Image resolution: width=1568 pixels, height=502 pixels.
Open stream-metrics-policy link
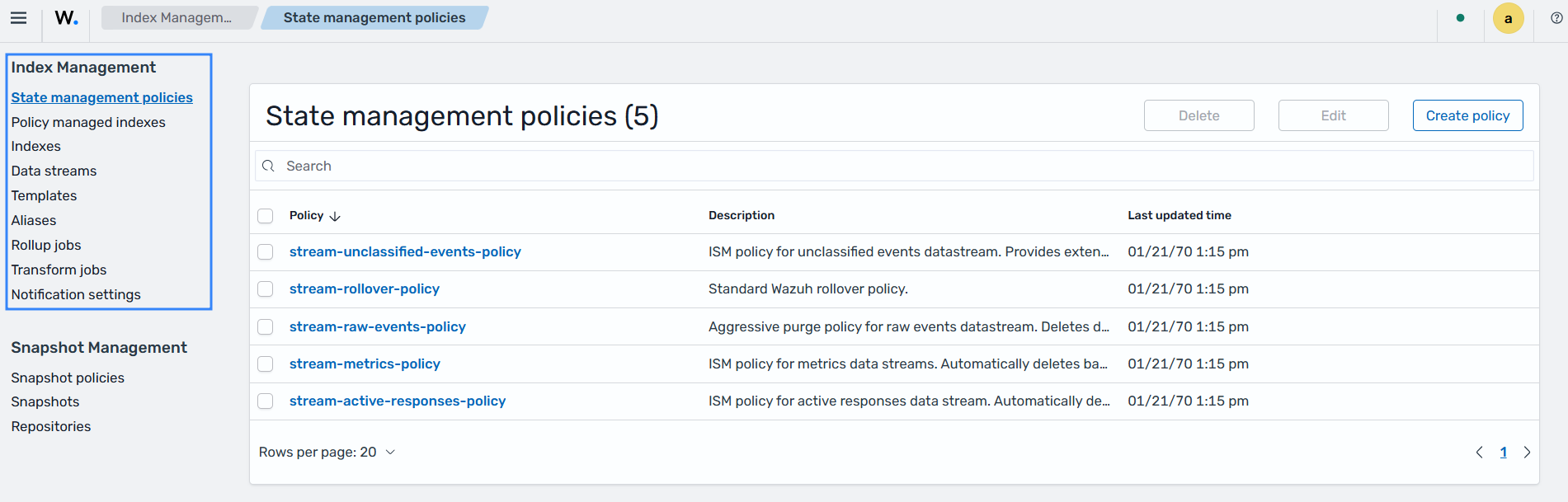click(x=365, y=364)
